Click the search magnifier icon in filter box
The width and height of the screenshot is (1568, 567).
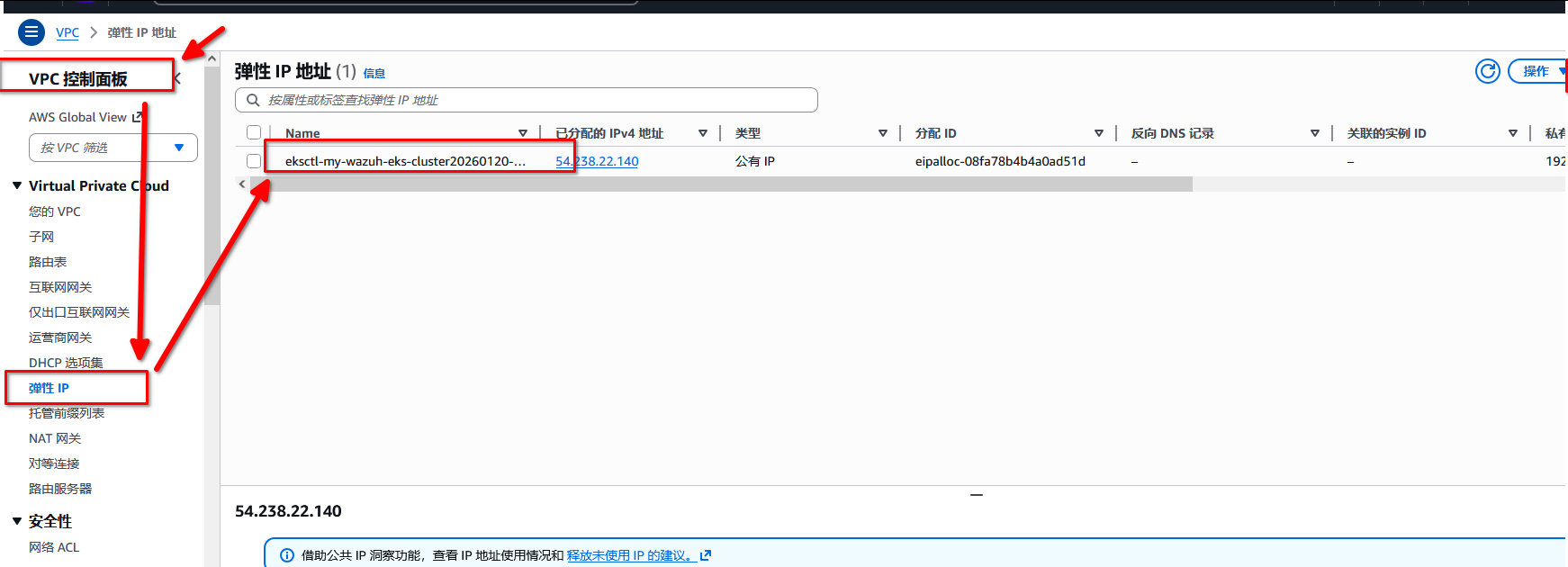(x=254, y=100)
